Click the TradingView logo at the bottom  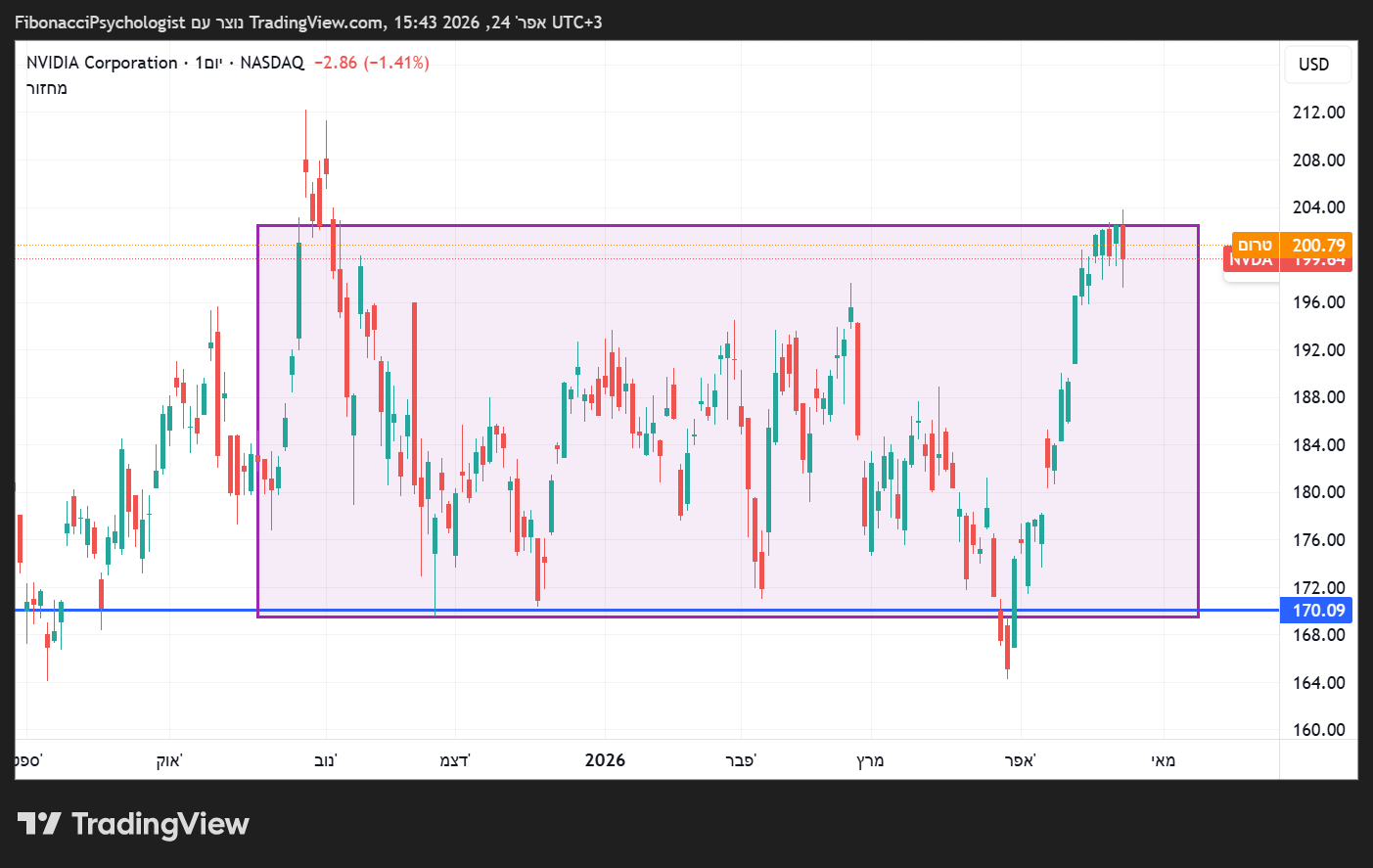point(133,824)
